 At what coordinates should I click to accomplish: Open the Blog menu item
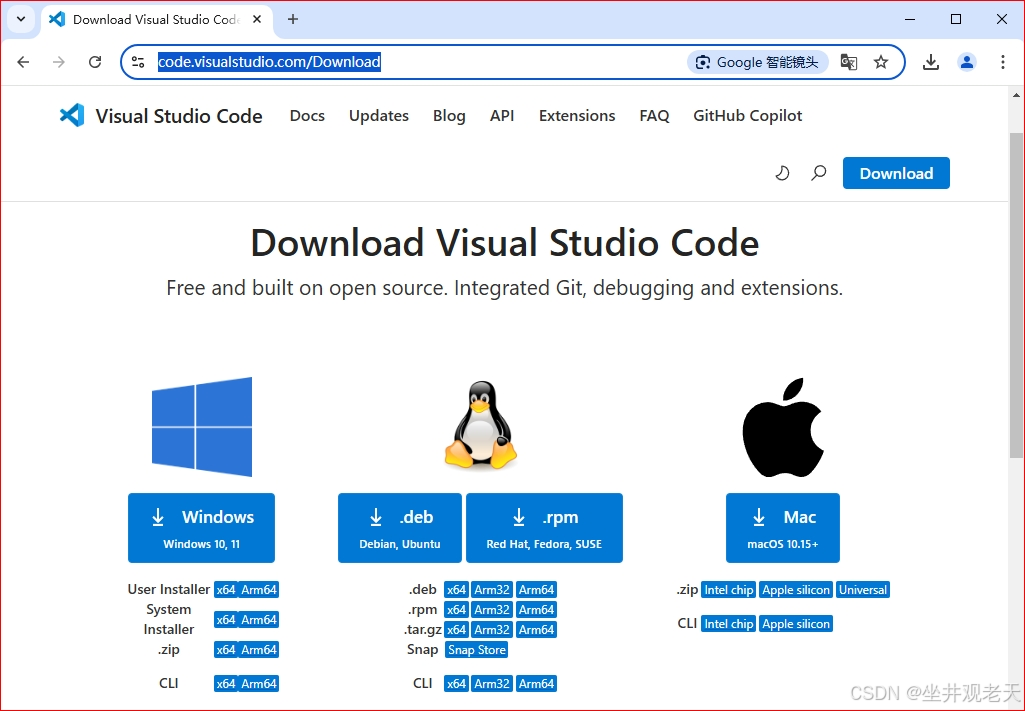[449, 116]
